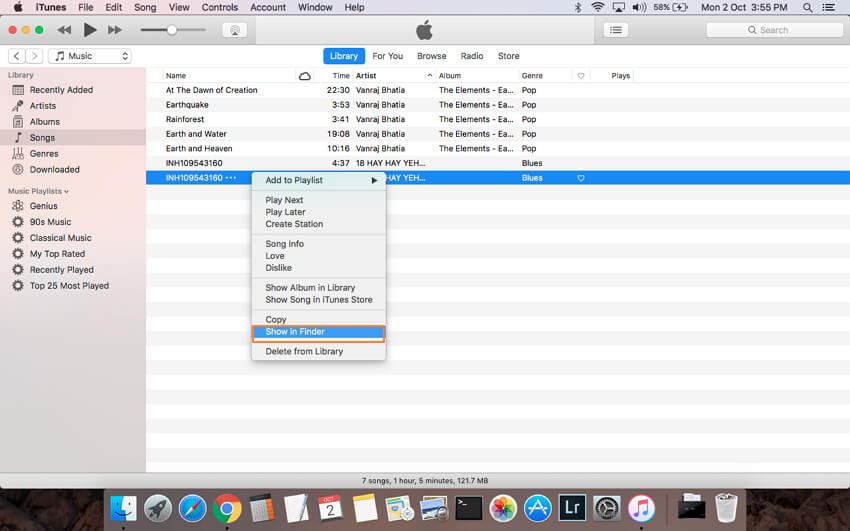Viewport: 850px width, 531px height.
Task: Click the ellipsis on selected INH109543160 row
Action: pyautogui.click(x=231, y=178)
